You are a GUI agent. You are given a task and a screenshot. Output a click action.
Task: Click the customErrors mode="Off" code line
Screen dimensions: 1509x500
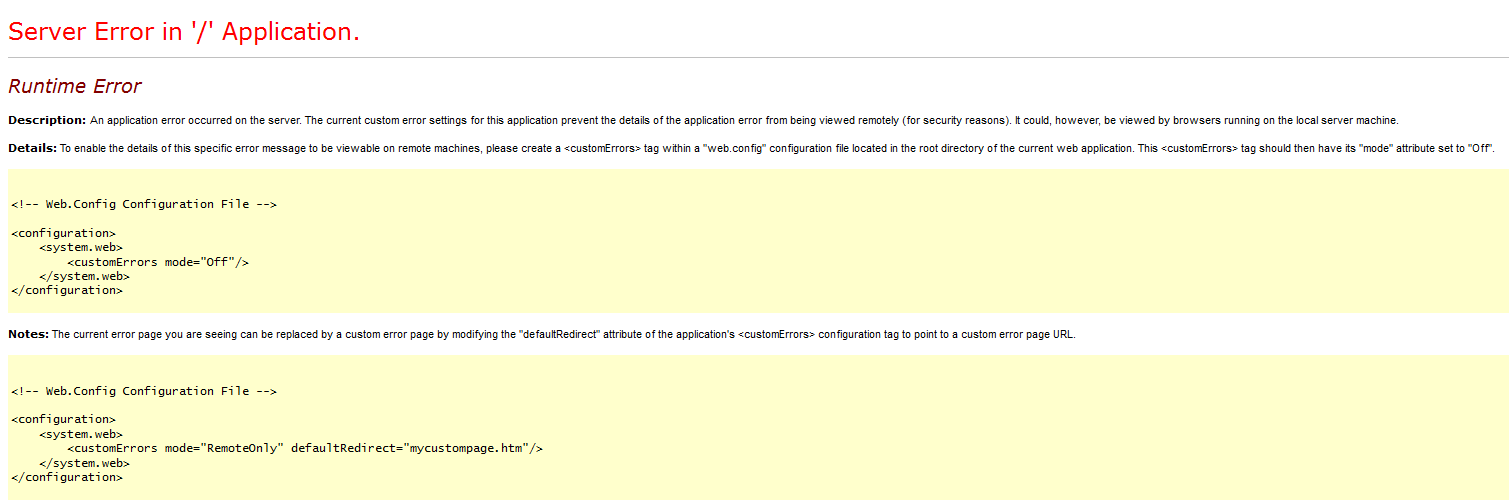pyautogui.click(x=158, y=262)
